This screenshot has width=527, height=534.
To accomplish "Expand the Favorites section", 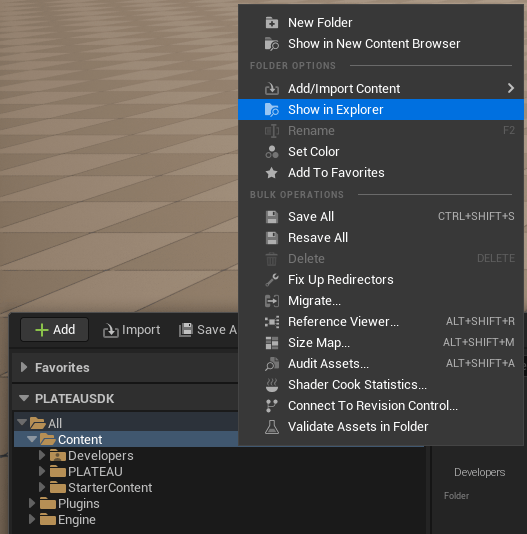I will 24,367.
